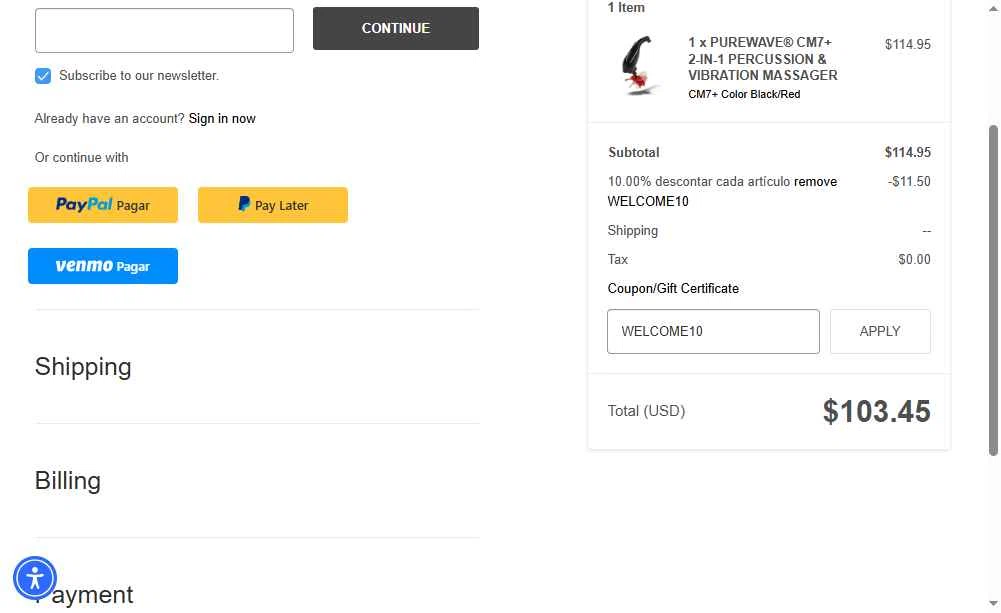Viewport: 1001px width, 613px height.
Task: Click the Tax $0.00 value
Action: click(914, 259)
